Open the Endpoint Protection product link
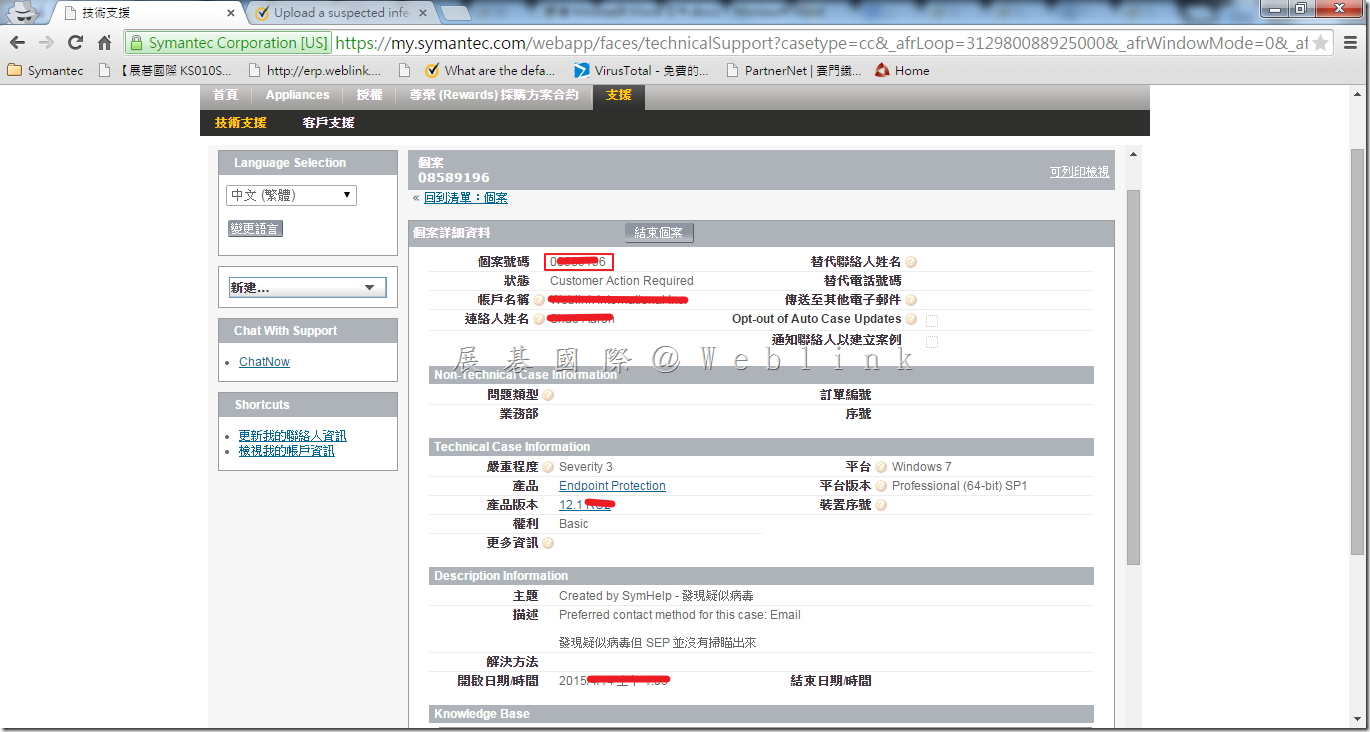This screenshot has height=732, width=1370. click(612, 486)
